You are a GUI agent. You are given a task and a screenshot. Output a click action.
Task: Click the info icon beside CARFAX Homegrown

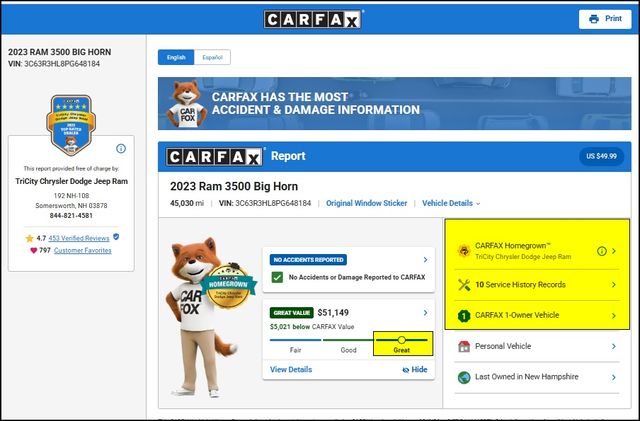coord(602,251)
